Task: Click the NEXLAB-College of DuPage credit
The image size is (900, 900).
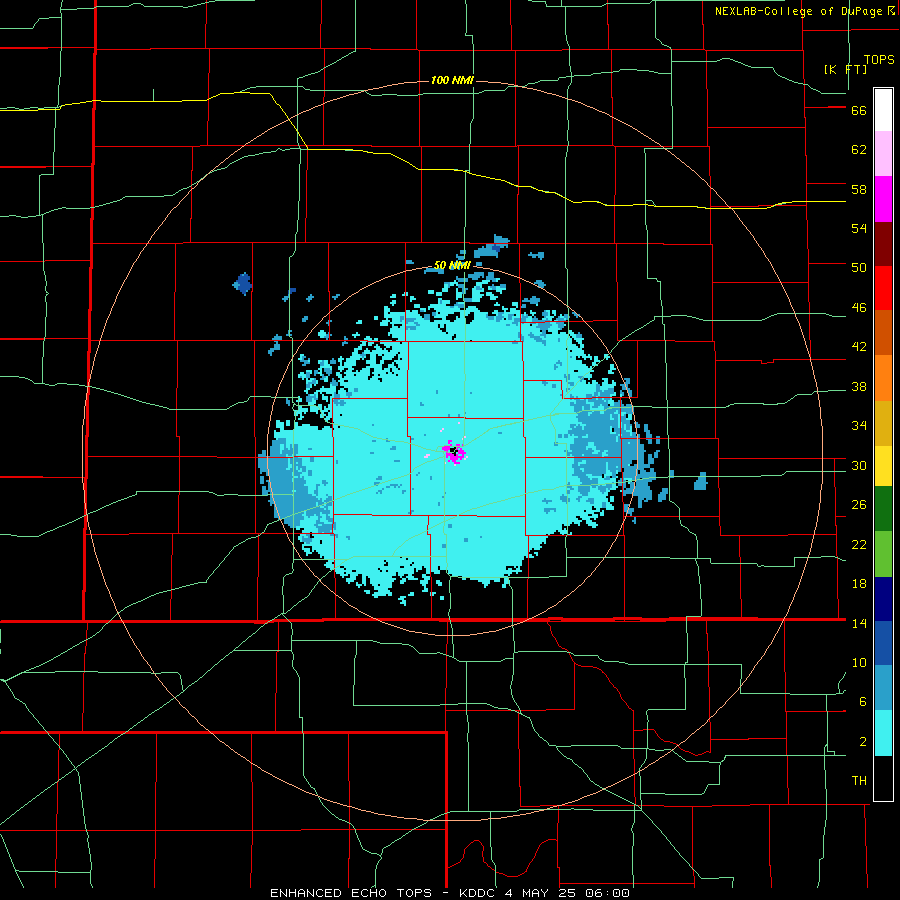Action: pos(799,11)
